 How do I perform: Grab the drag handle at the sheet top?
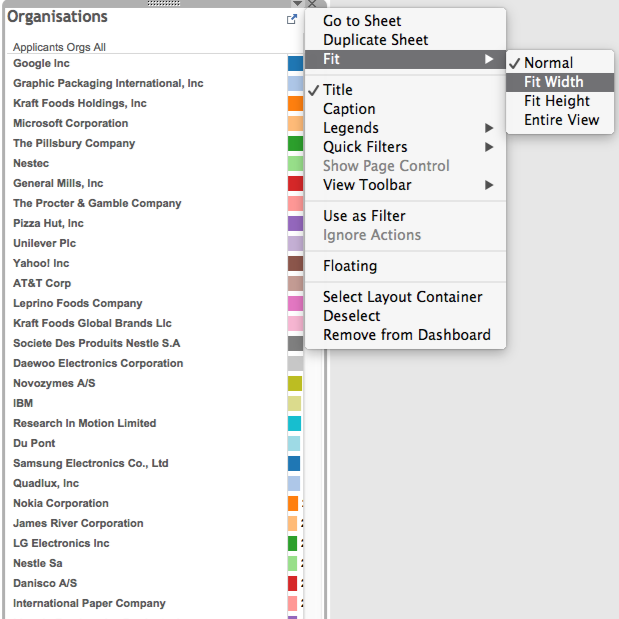(x=163, y=3)
